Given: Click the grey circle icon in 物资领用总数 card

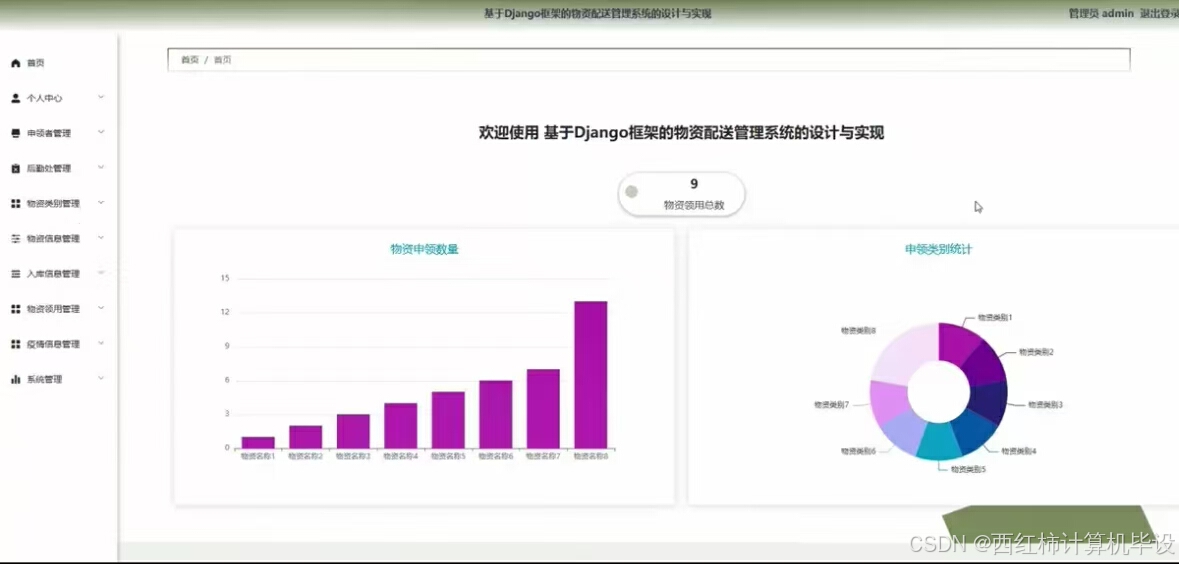Looking at the screenshot, I should pyautogui.click(x=632, y=192).
